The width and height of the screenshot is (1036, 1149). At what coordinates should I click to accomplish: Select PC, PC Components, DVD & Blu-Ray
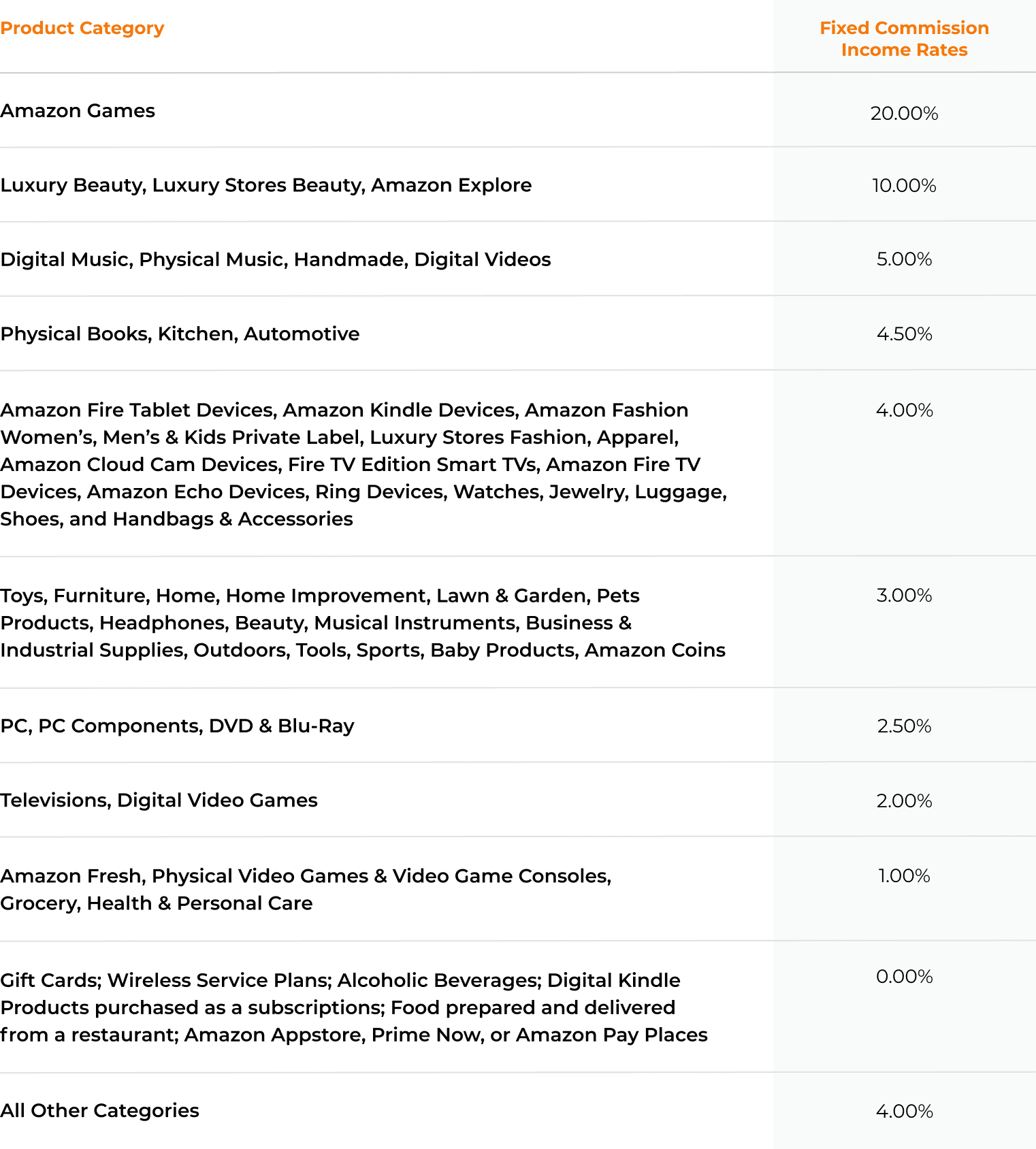point(177,726)
